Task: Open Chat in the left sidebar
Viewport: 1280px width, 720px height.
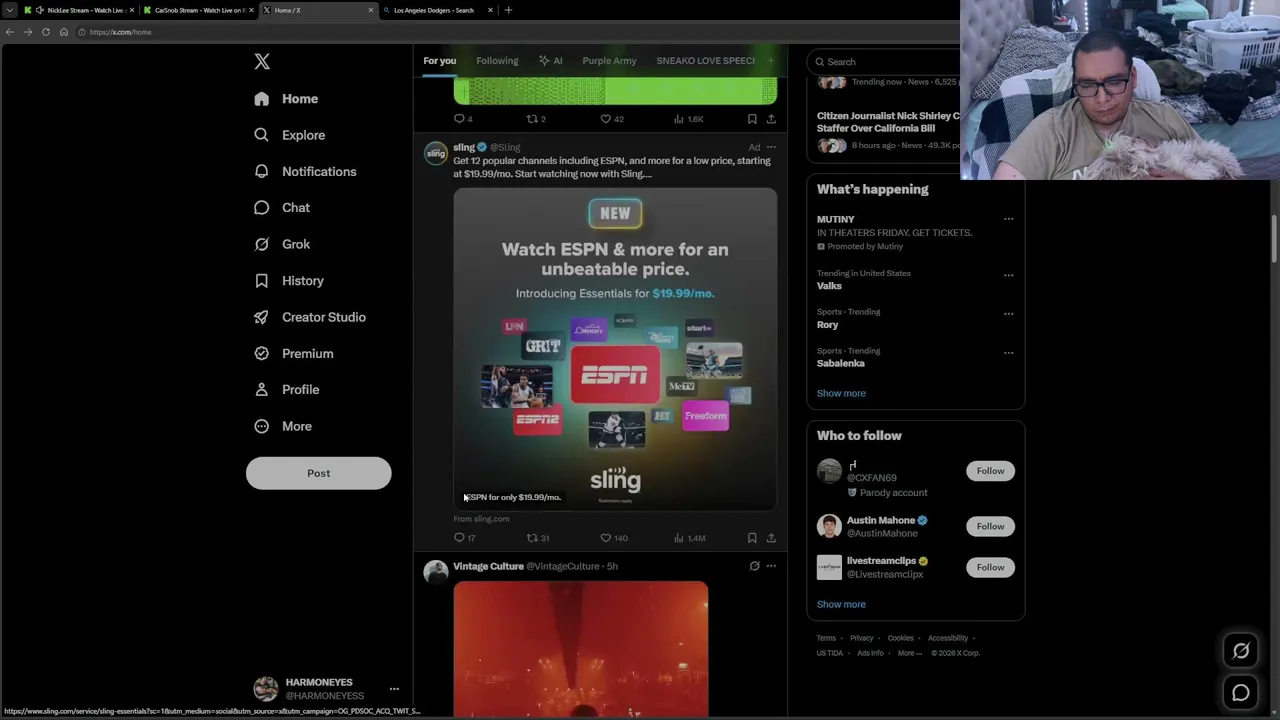Action: 282,208
